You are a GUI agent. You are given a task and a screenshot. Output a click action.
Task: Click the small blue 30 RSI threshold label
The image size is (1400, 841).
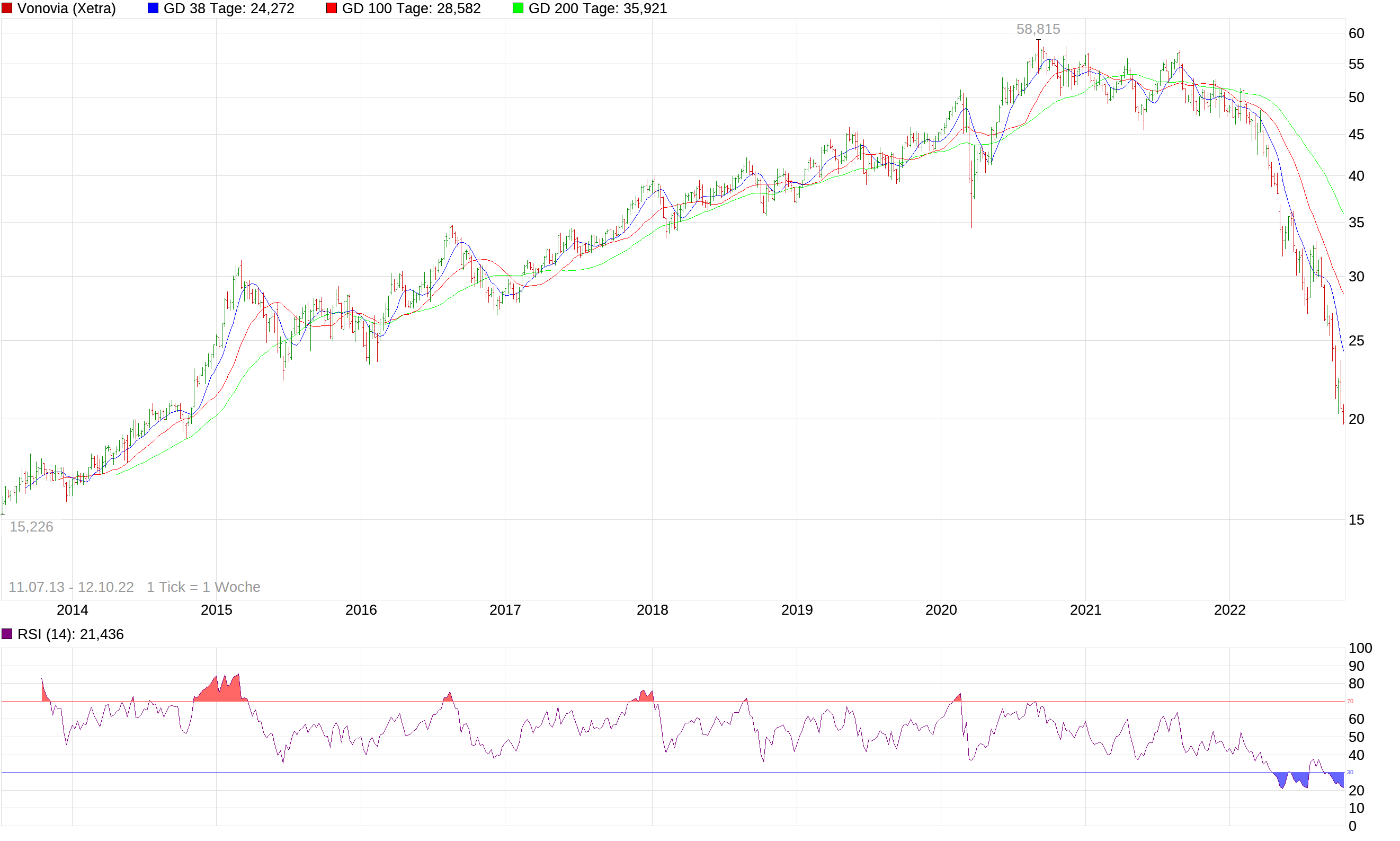tap(1350, 773)
